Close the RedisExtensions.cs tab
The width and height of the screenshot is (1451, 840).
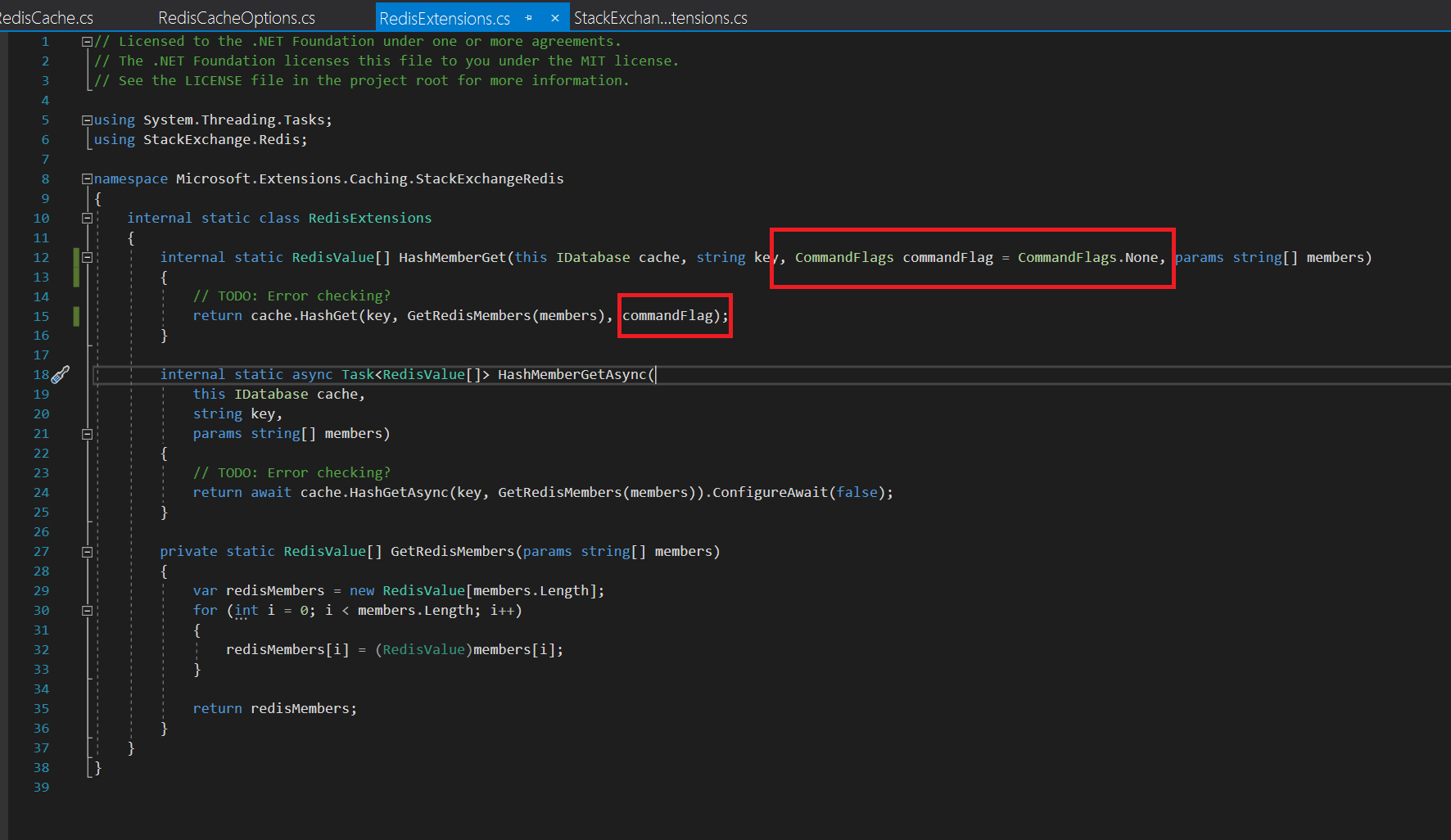click(554, 16)
